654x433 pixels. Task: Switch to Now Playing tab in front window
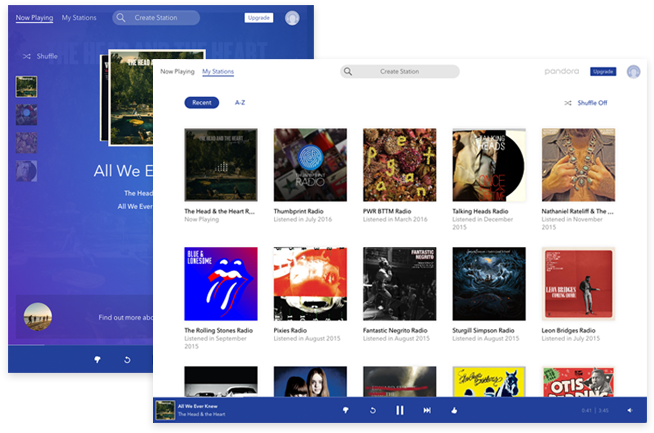[x=177, y=72]
